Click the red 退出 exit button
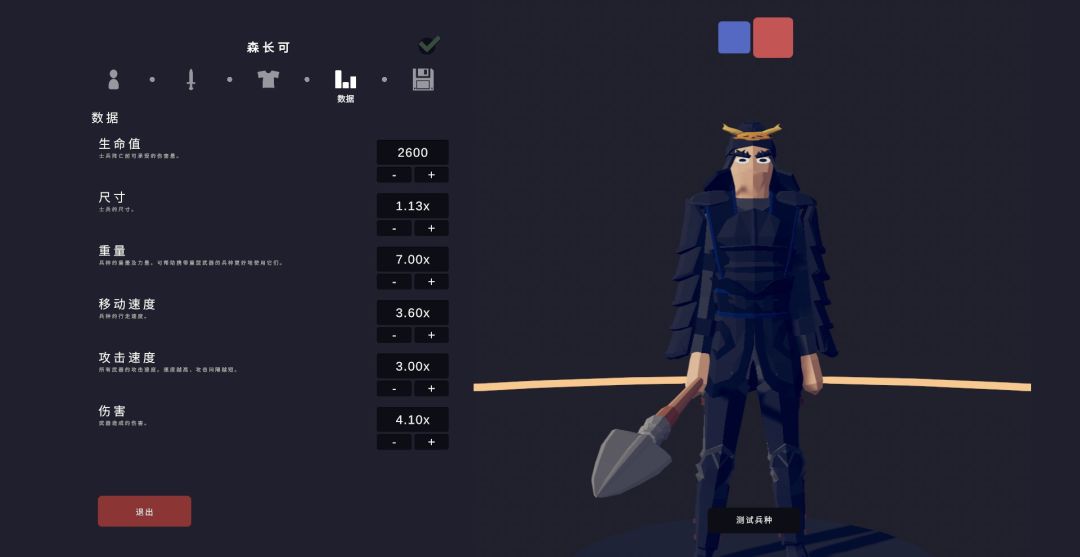 coord(145,512)
